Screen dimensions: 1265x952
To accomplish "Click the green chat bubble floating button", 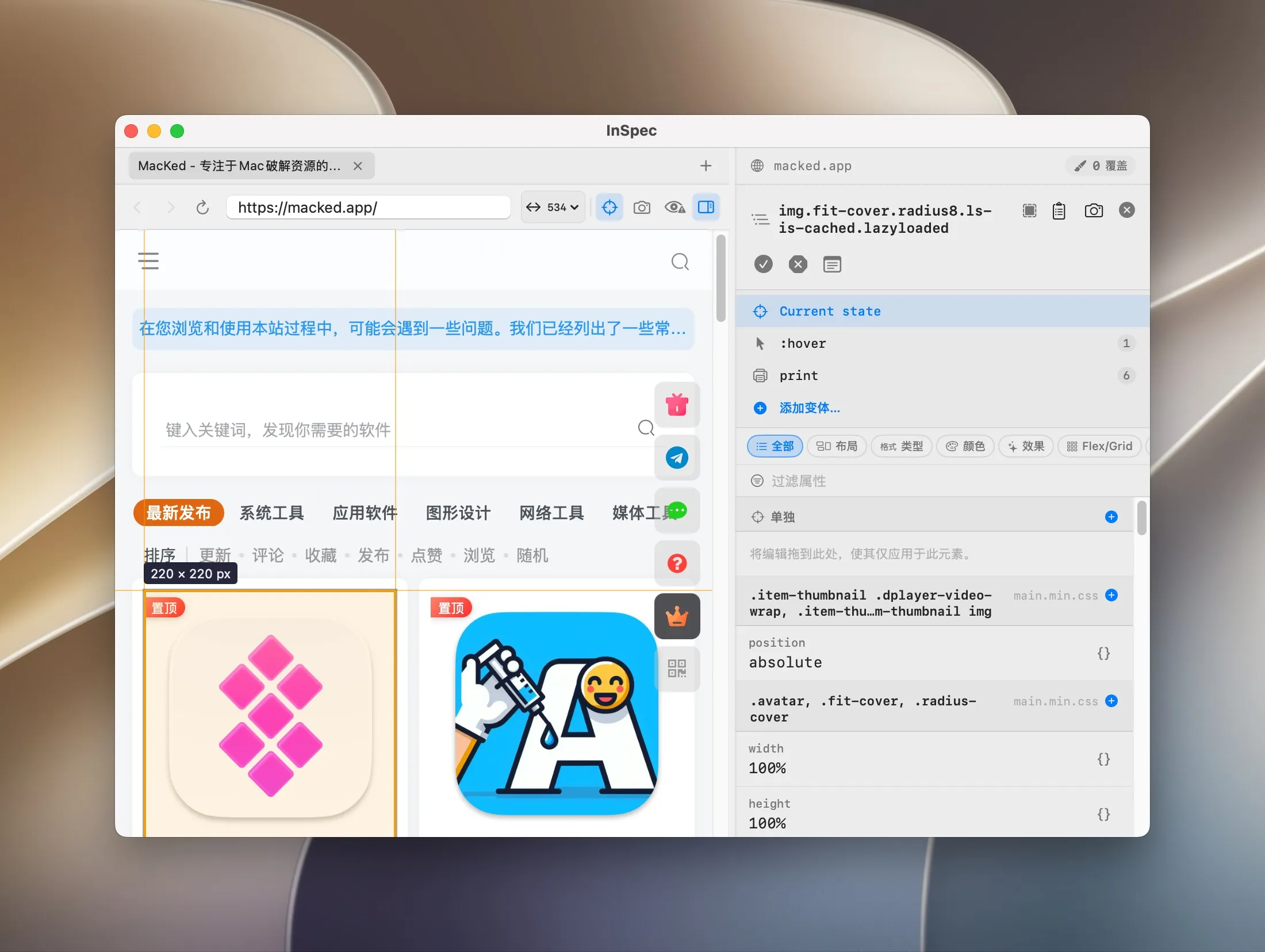I will (677, 510).
